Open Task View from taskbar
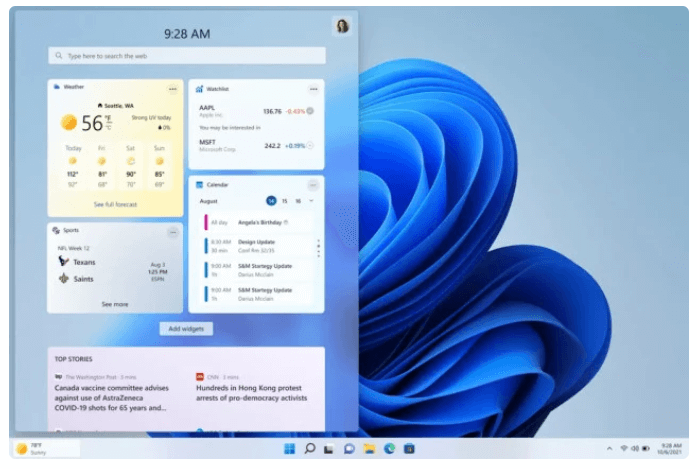Viewport: 697px width, 469px height. (328, 449)
